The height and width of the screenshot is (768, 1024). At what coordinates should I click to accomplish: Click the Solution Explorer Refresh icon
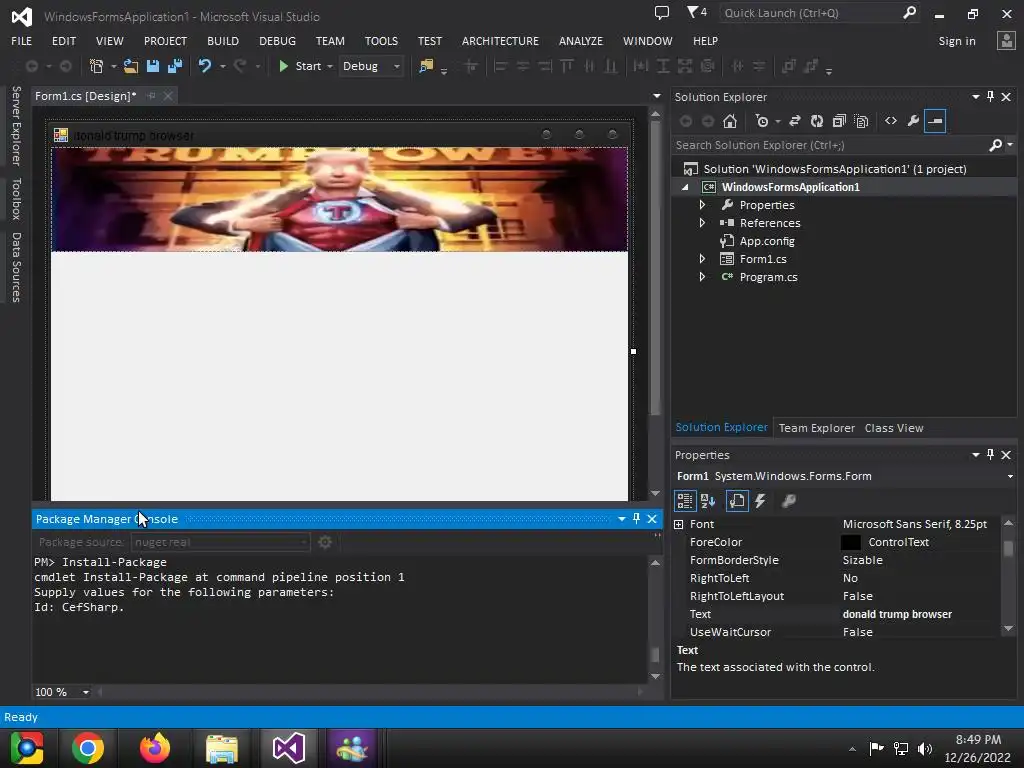pyautogui.click(x=816, y=121)
